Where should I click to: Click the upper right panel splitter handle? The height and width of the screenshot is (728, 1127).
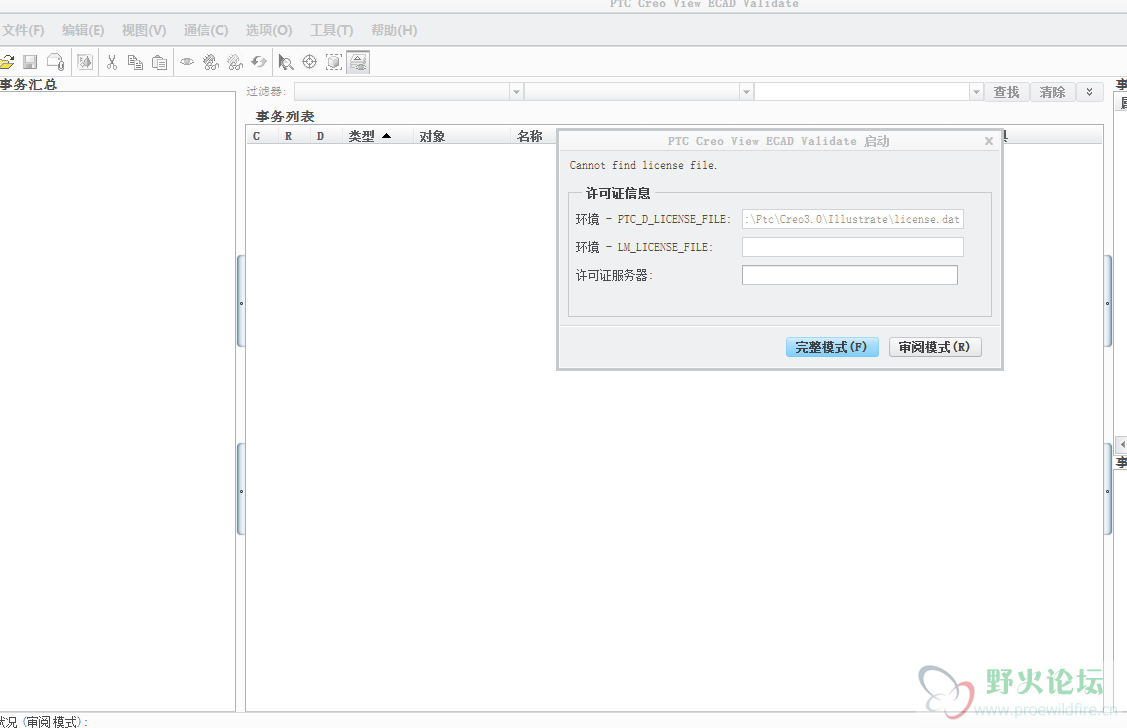[1108, 303]
